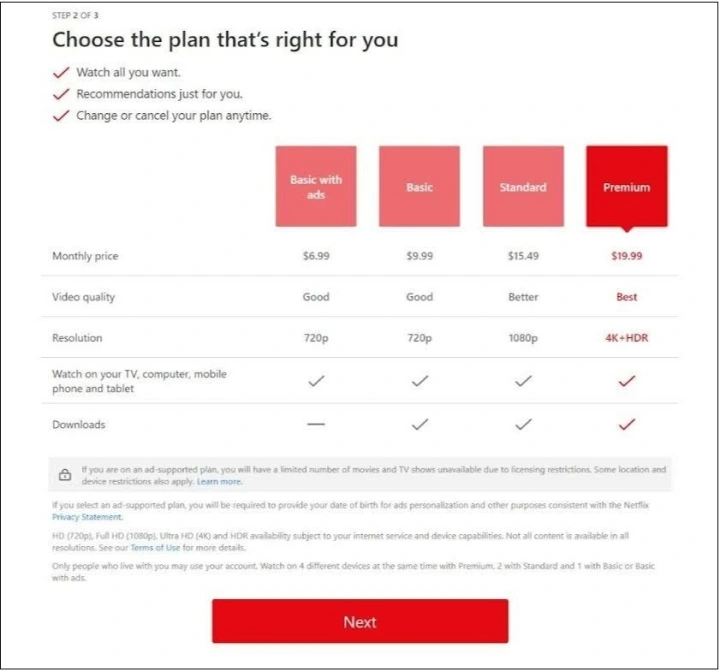Open the Learn more link

click(x=219, y=481)
